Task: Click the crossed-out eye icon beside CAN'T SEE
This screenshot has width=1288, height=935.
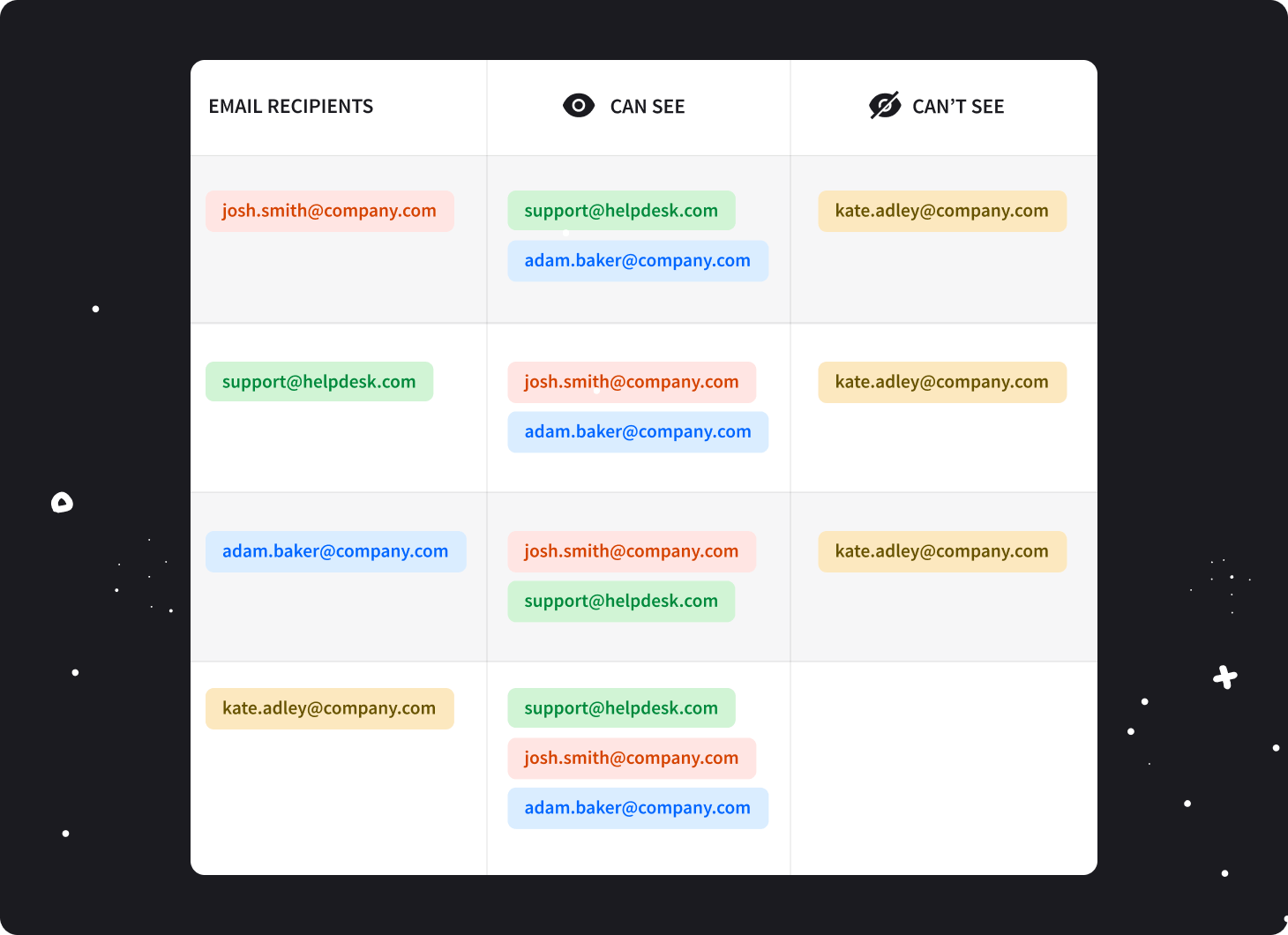Action: [884, 106]
